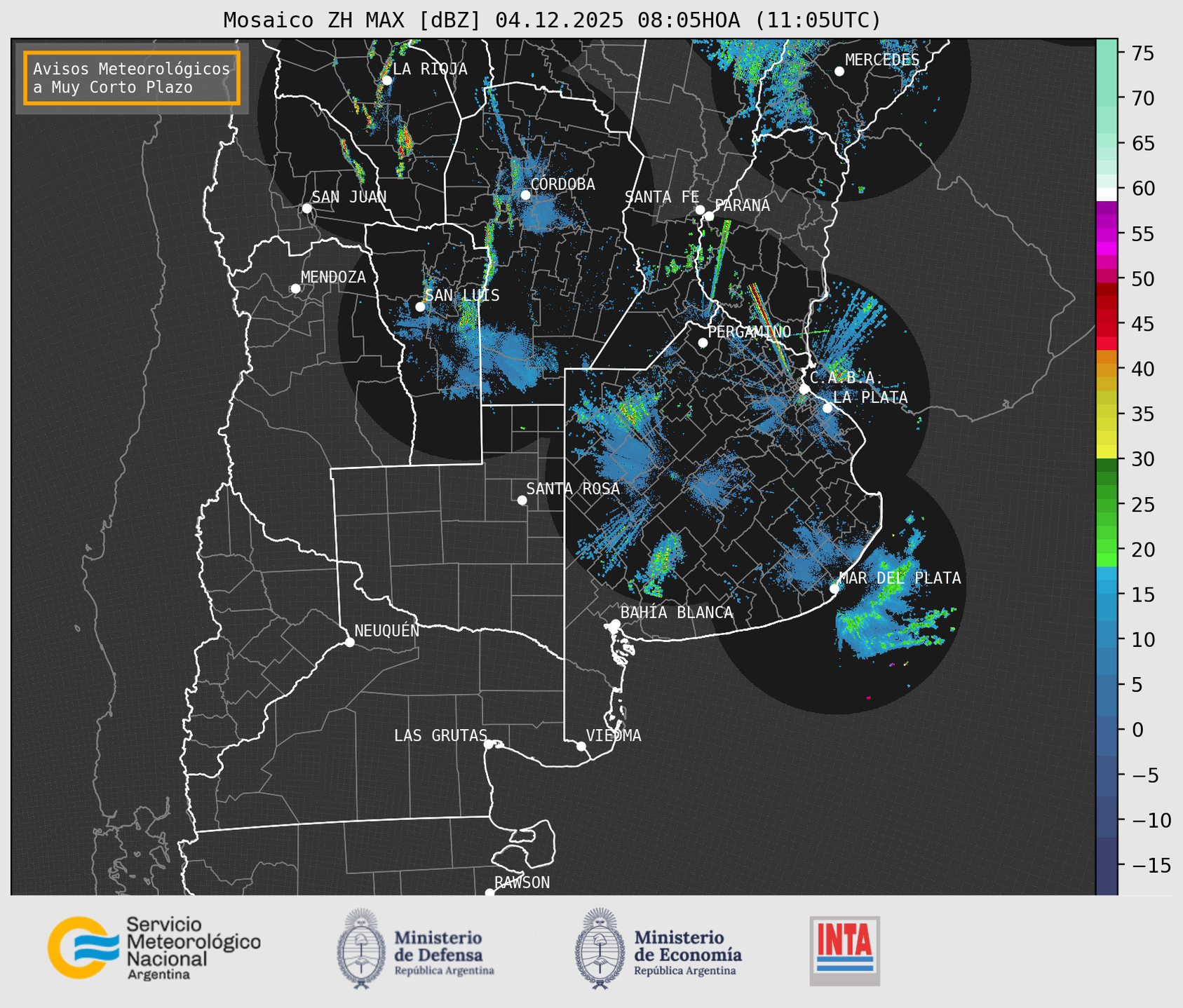Click the San Juan city marker dot
This screenshot has width=1183, height=1008.
[x=306, y=208]
